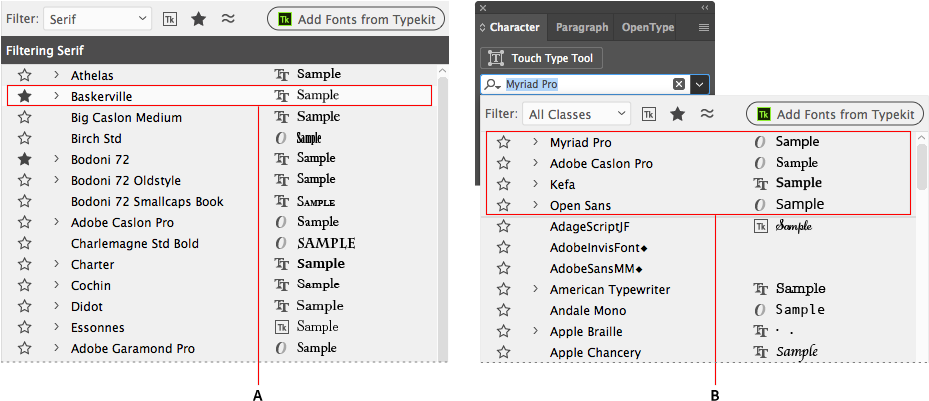Unstar the Bodoni 72 font
The image size is (929, 401).
(x=24, y=159)
